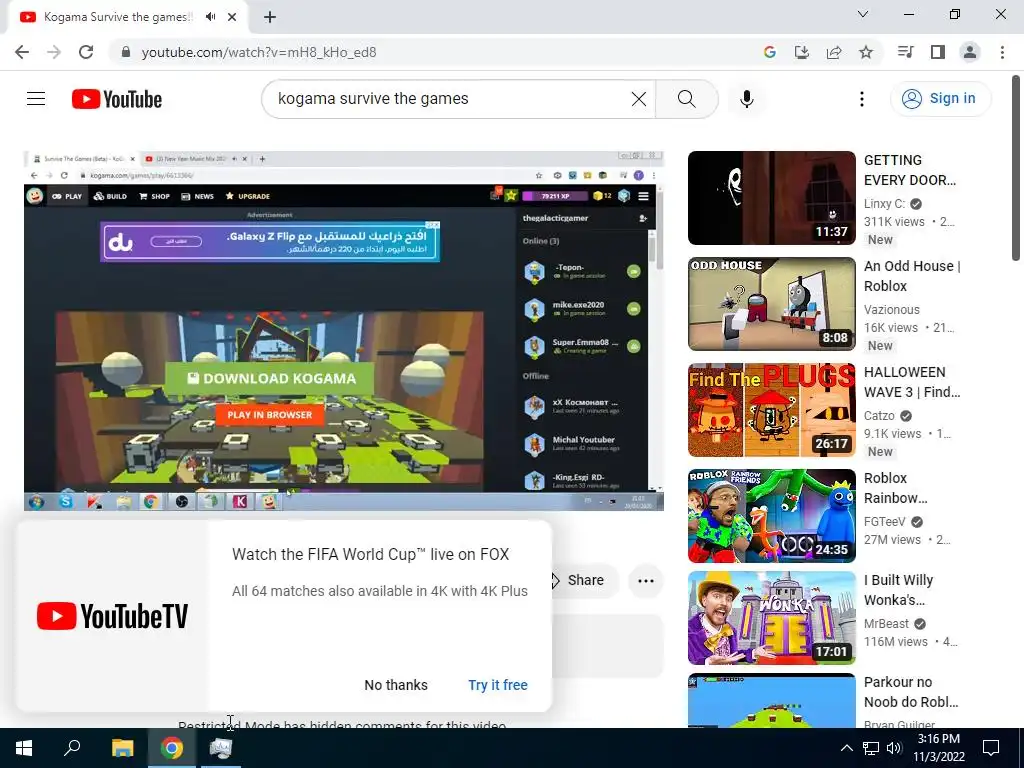Open Windows taskbar search
Screen dimensions: 1024x768
tap(72, 748)
